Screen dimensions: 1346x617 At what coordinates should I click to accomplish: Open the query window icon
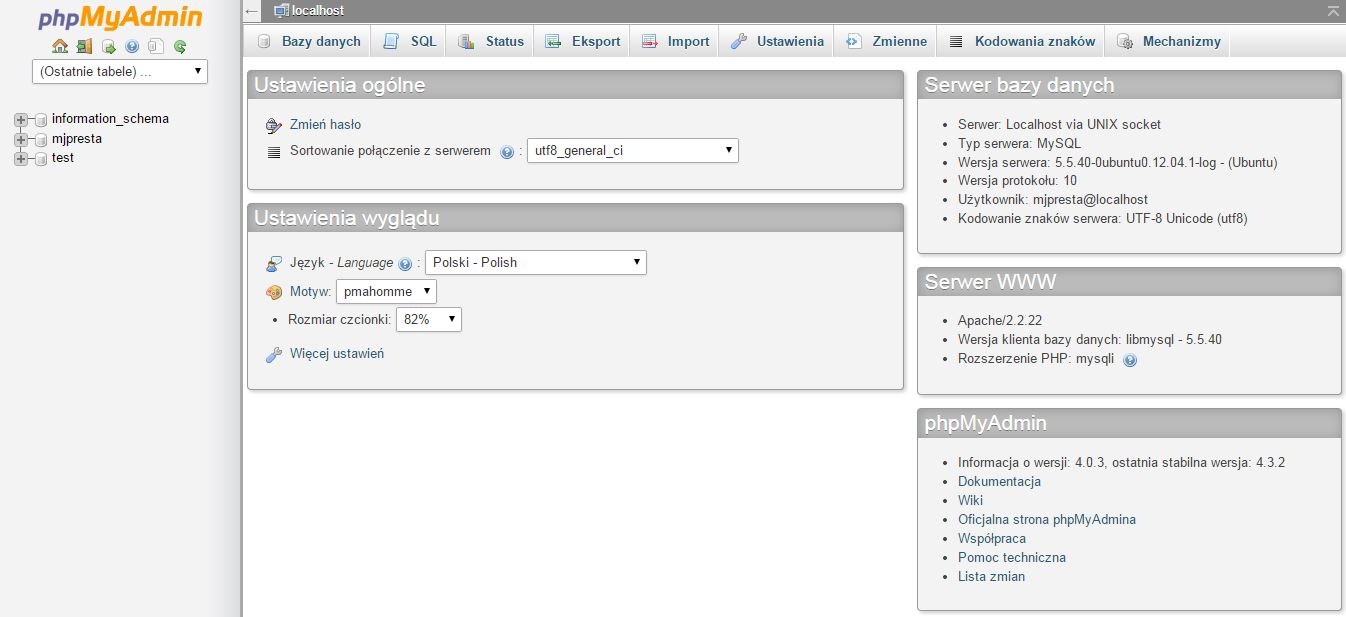109,46
